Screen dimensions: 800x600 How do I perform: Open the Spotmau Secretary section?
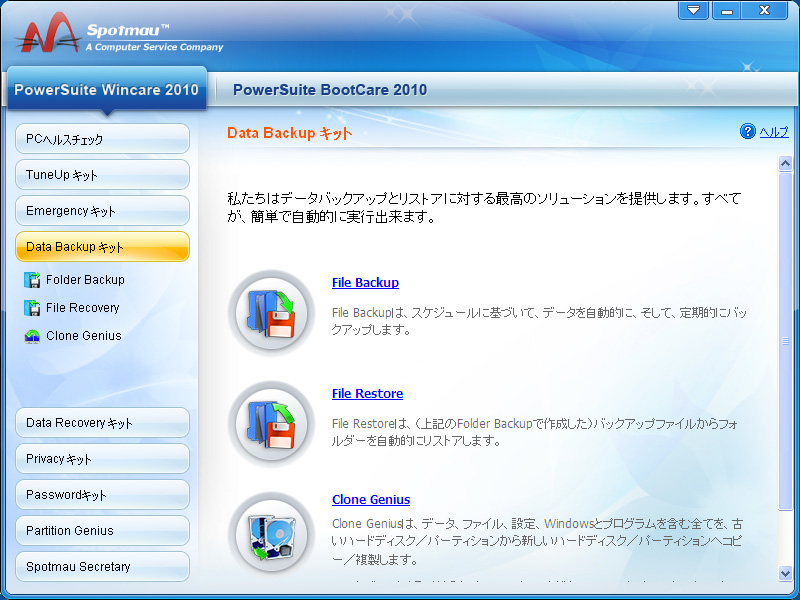point(103,566)
